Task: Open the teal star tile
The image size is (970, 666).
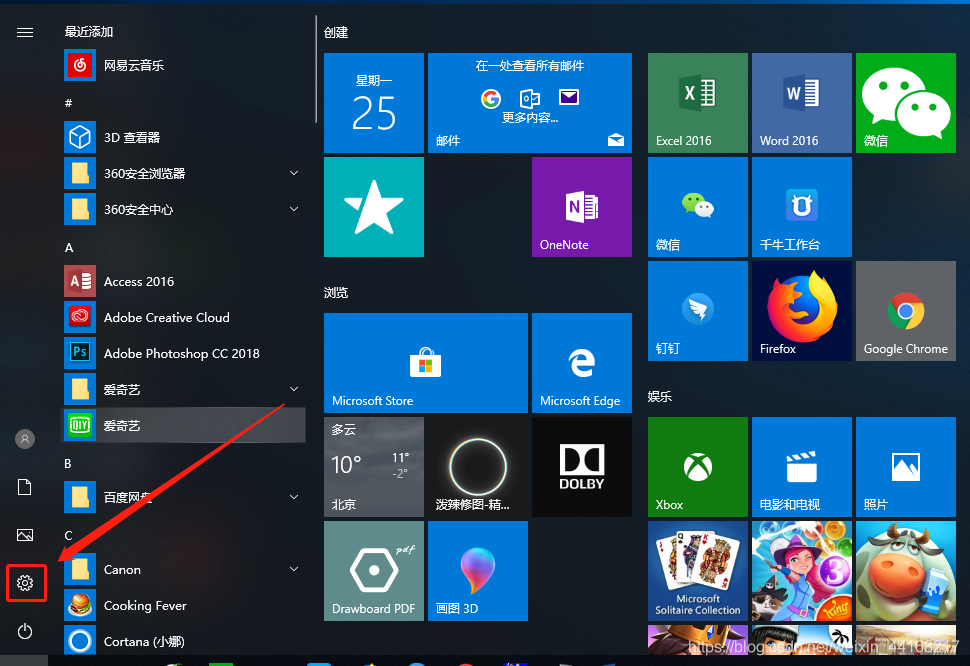Action: pyautogui.click(x=374, y=207)
